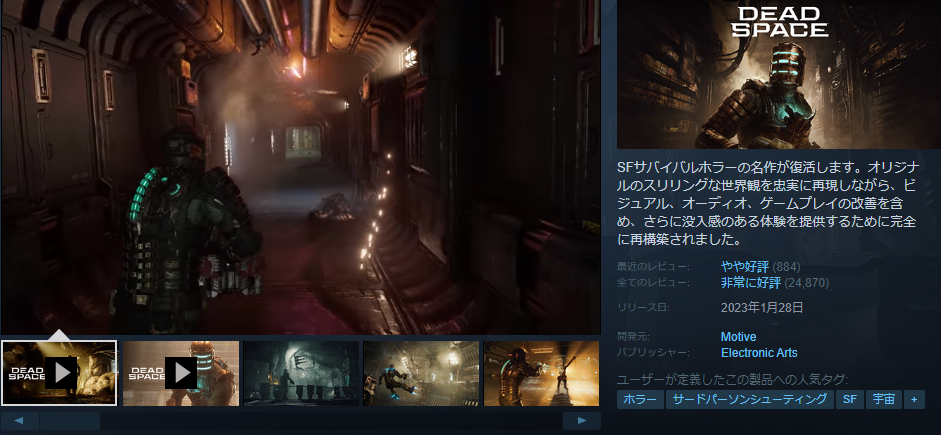Viewport: 941px width, 435px height.
Task: Click the 全てのレビュー label
Action: [653, 283]
